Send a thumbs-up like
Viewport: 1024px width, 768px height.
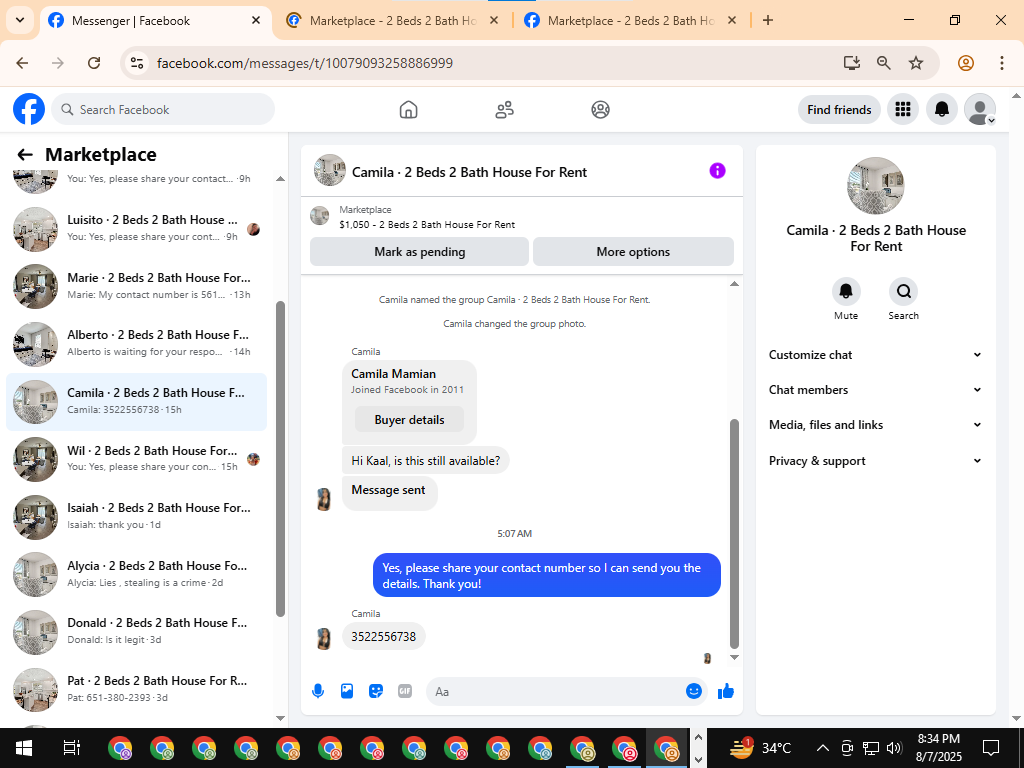pyautogui.click(x=726, y=691)
